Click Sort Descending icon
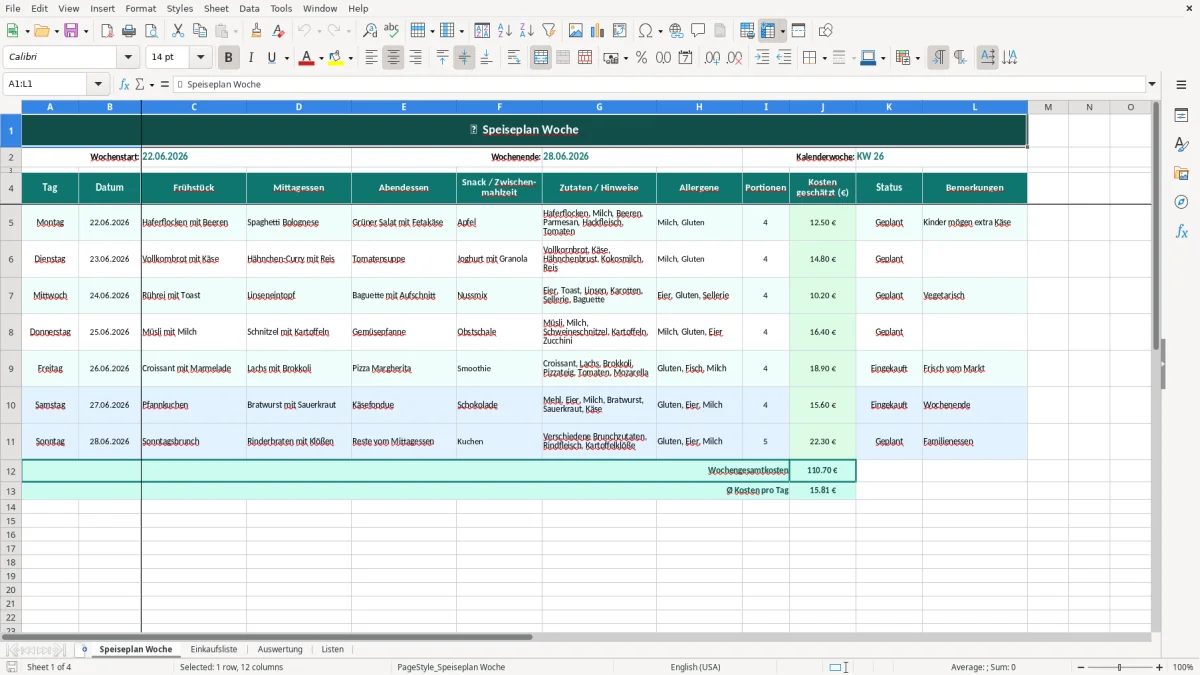Screen dimensions: 1200x675 point(527,31)
